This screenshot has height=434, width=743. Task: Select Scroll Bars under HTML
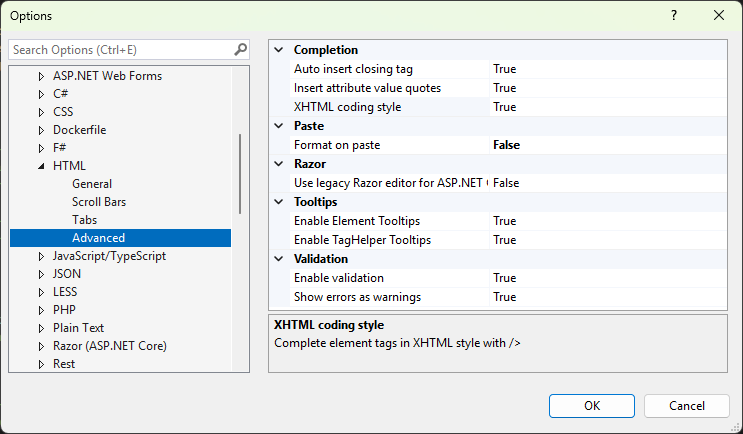pyautogui.click(x=98, y=202)
